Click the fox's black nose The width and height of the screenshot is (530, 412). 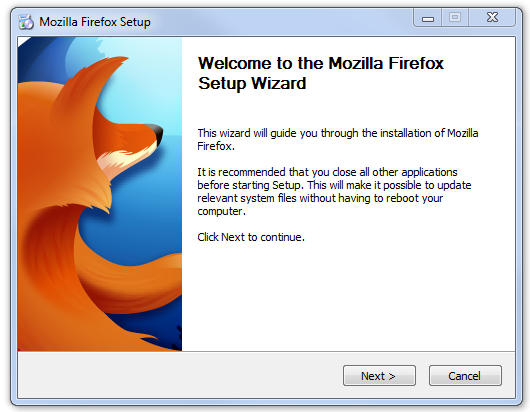(x=156, y=132)
